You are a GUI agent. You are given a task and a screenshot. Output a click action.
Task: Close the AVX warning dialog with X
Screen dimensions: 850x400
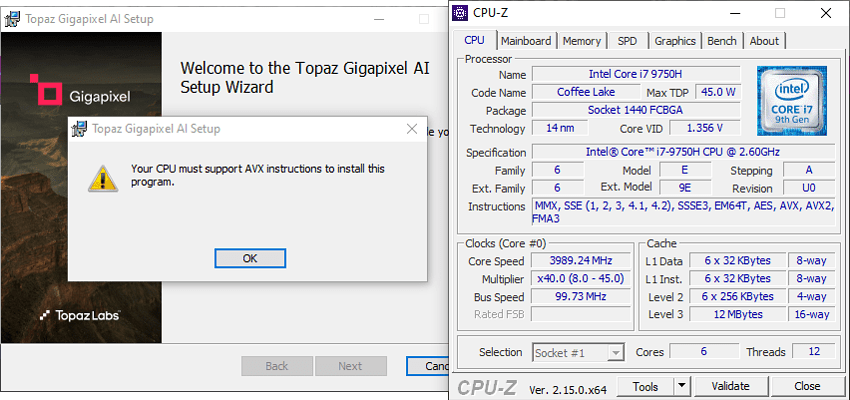click(412, 129)
